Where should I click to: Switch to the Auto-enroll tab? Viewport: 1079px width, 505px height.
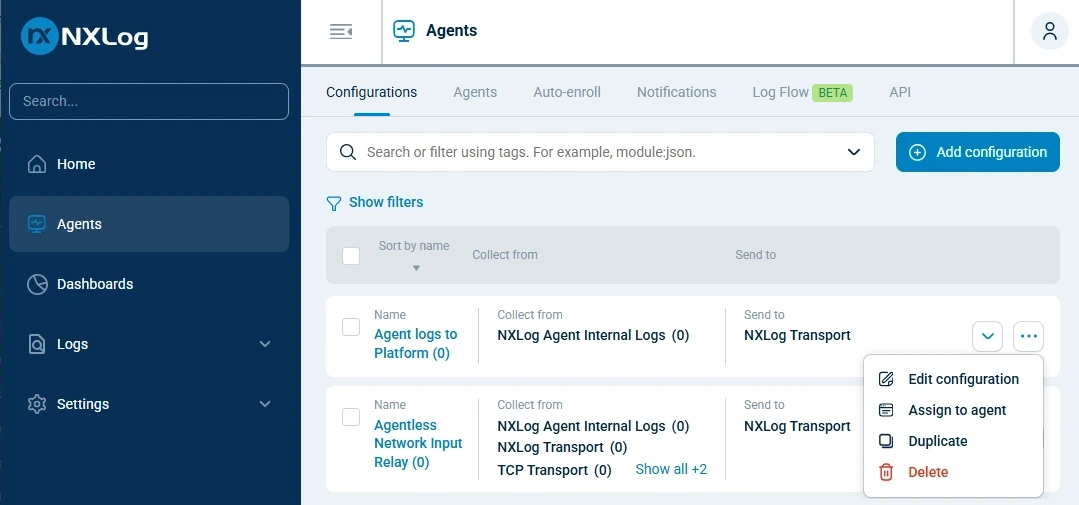567,92
